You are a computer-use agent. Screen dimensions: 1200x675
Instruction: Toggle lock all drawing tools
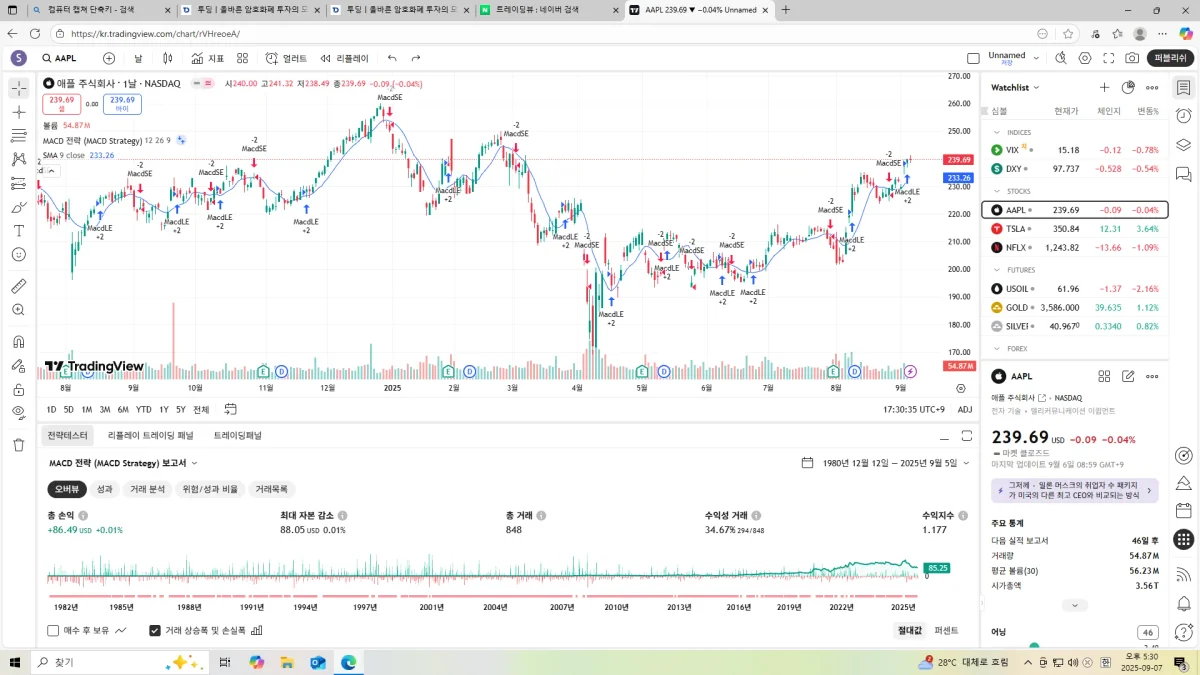coord(19,389)
